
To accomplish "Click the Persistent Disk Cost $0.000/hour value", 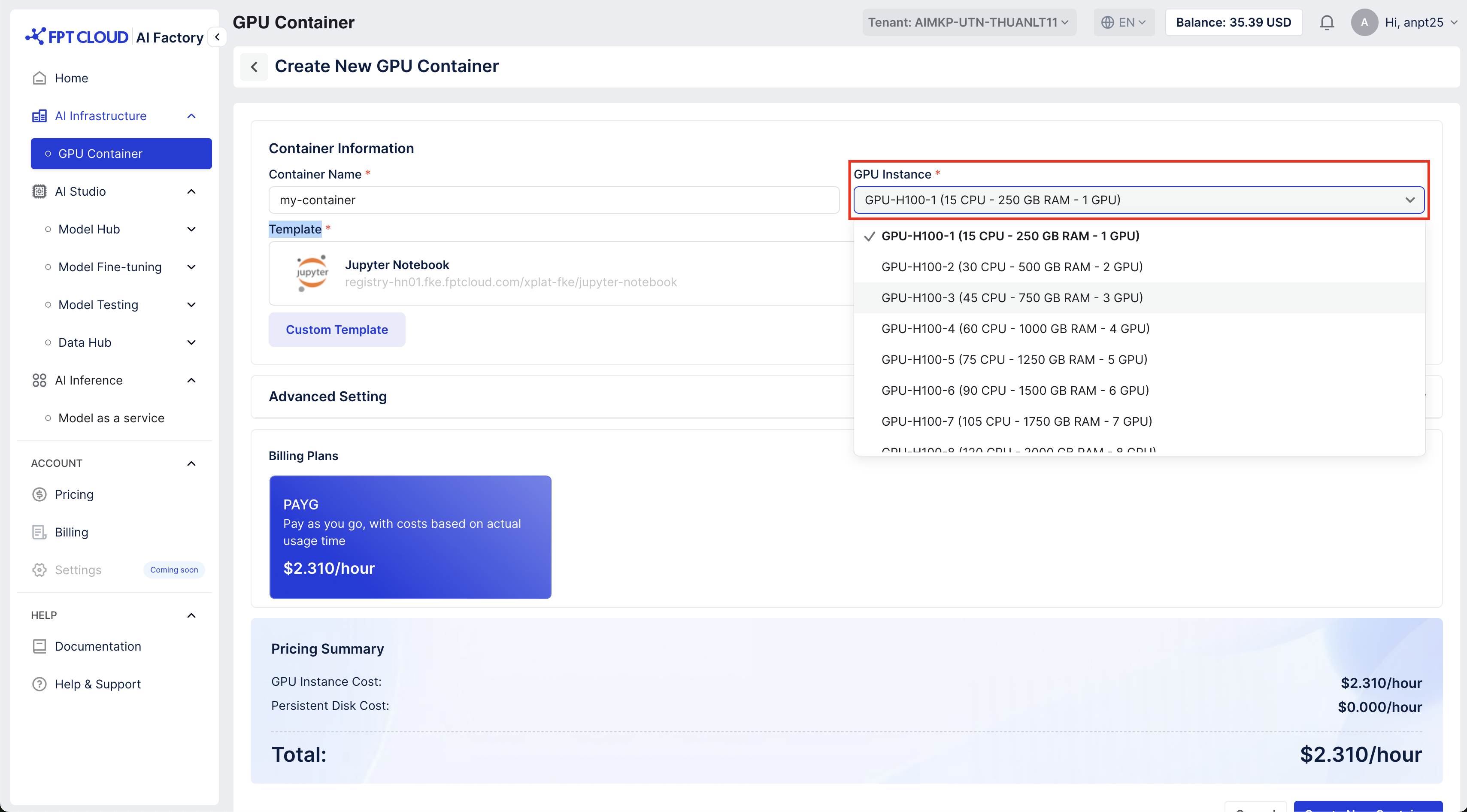I will pos(1379,707).
